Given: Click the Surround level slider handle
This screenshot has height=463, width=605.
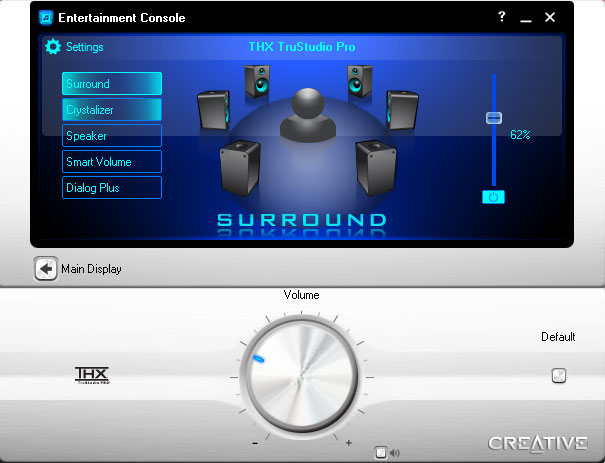Looking at the screenshot, I should coord(493,118).
